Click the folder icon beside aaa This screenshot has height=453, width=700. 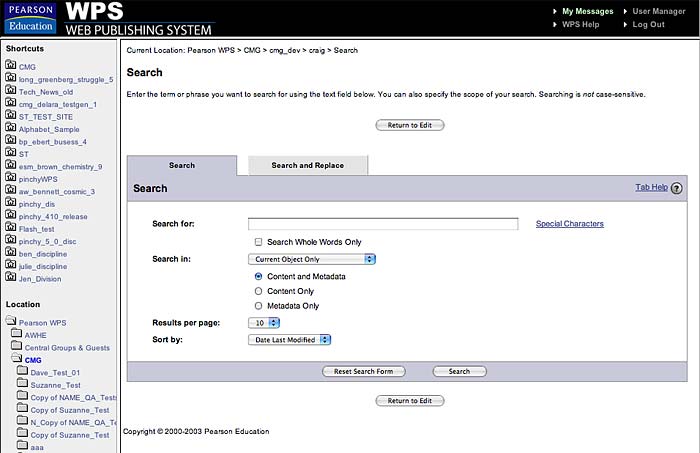(x=22, y=446)
